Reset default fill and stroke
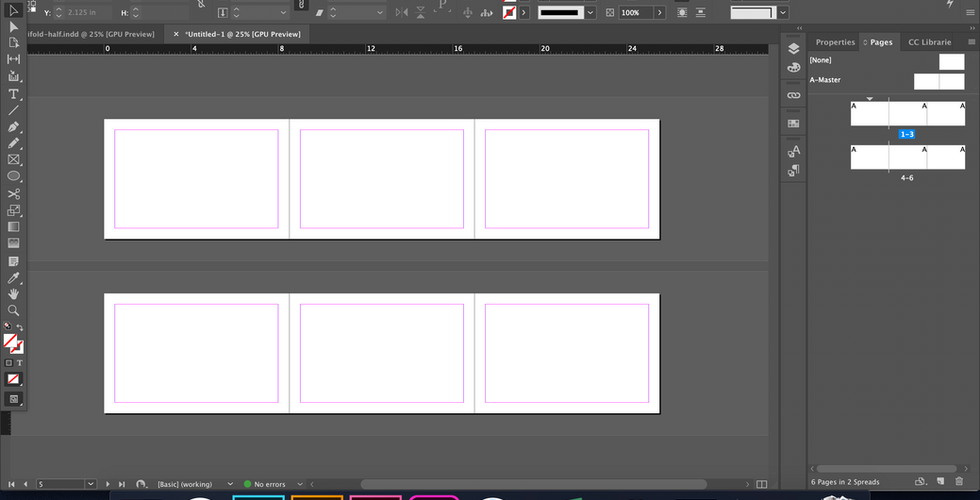Screen dimensions: 980x500 pyautogui.click(x=8, y=326)
